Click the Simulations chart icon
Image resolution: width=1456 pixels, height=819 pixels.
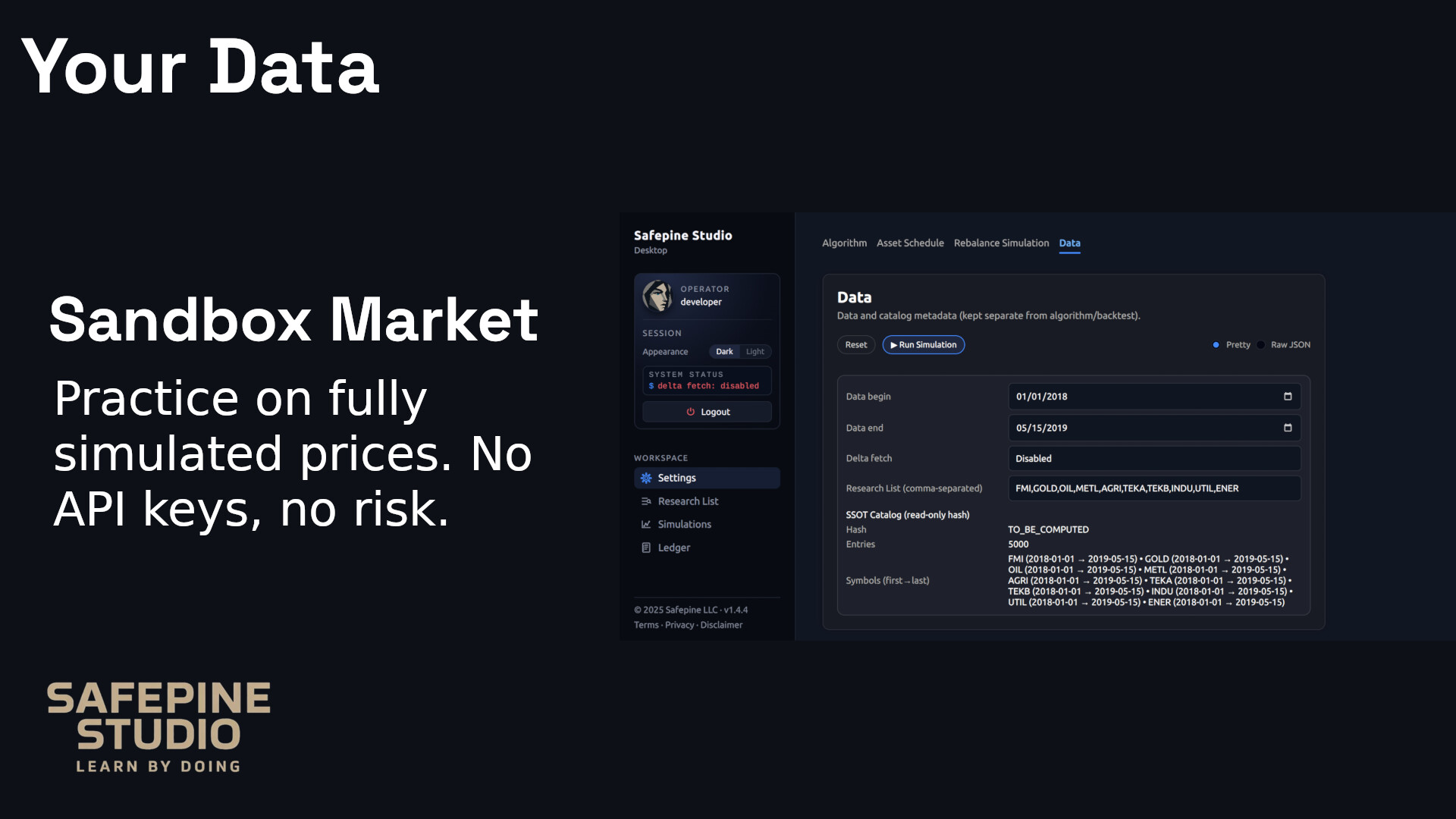pos(646,524)
